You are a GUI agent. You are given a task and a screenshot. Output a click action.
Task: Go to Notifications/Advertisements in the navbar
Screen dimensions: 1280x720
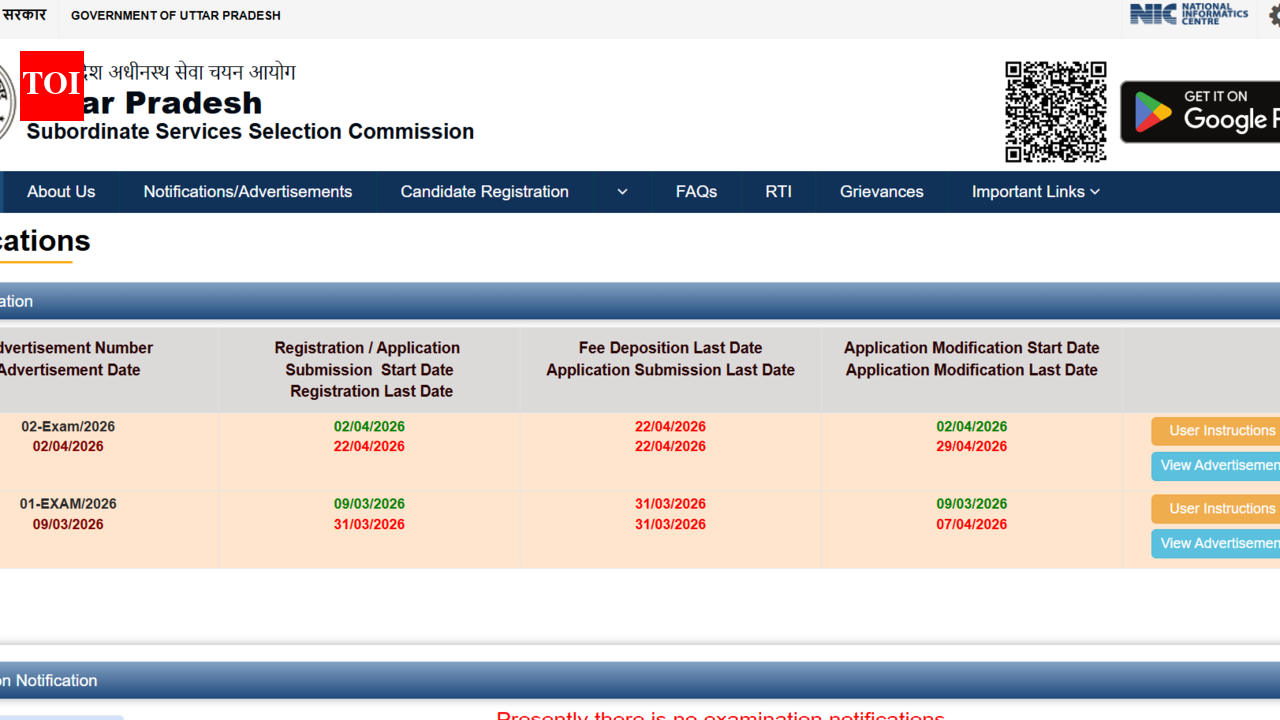pos(247,192)
